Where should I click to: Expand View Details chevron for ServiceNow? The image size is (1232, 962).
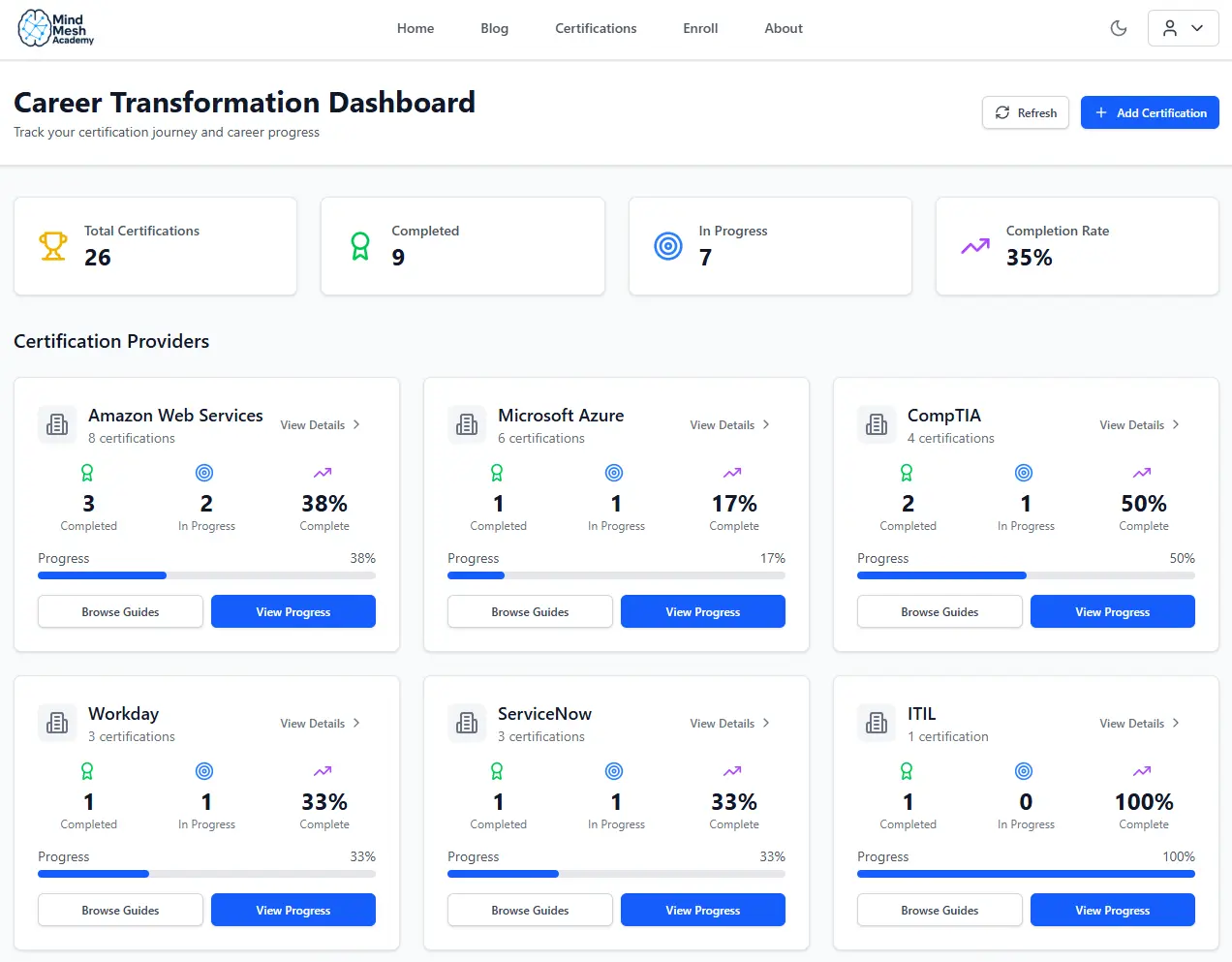click(x=766, y=723)
